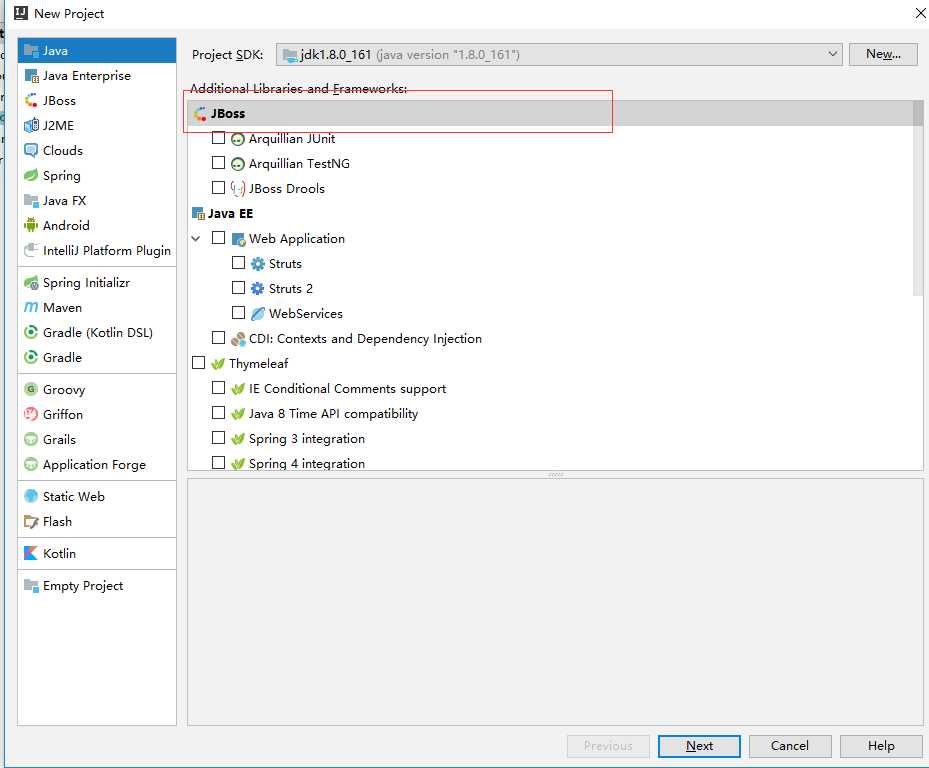The height and width of the screenshot is (768, 929).
Task: Choose the Grails project icon
Action: [x=31, y=439]
